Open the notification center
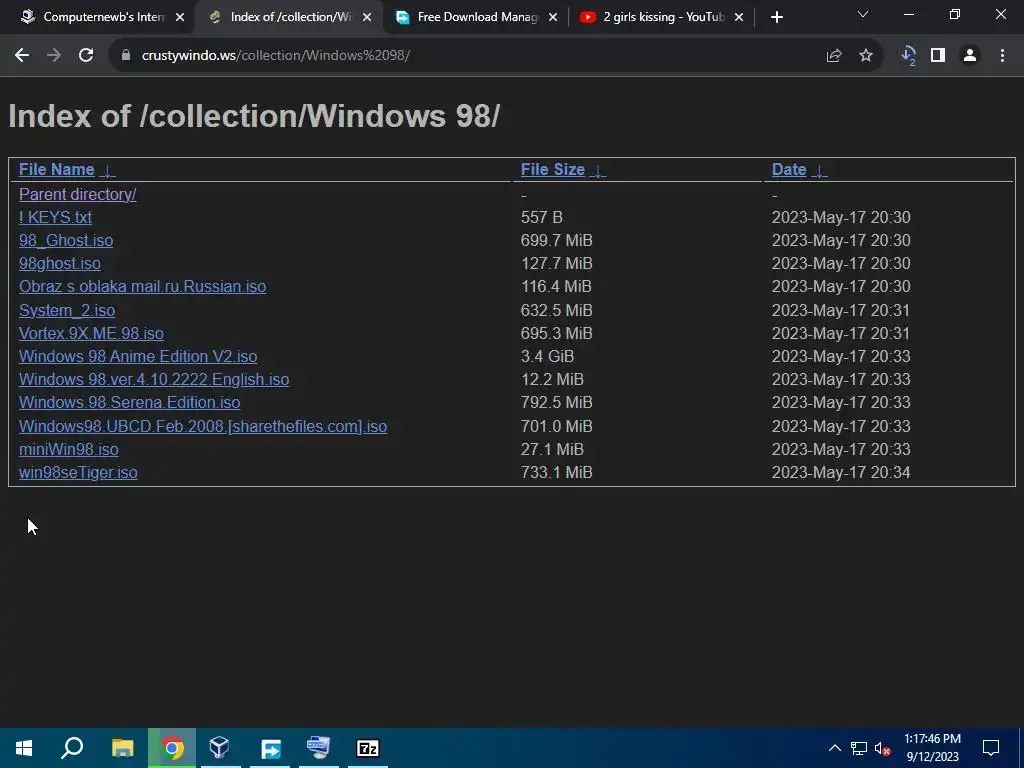Image resolution: width=1024 pixels, height=768 pixels. click(x=991, y=748)
